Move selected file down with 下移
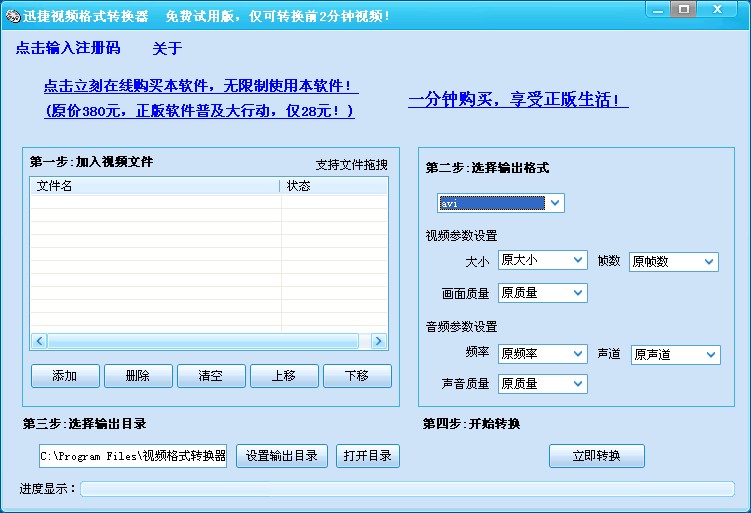 [357, 376]
